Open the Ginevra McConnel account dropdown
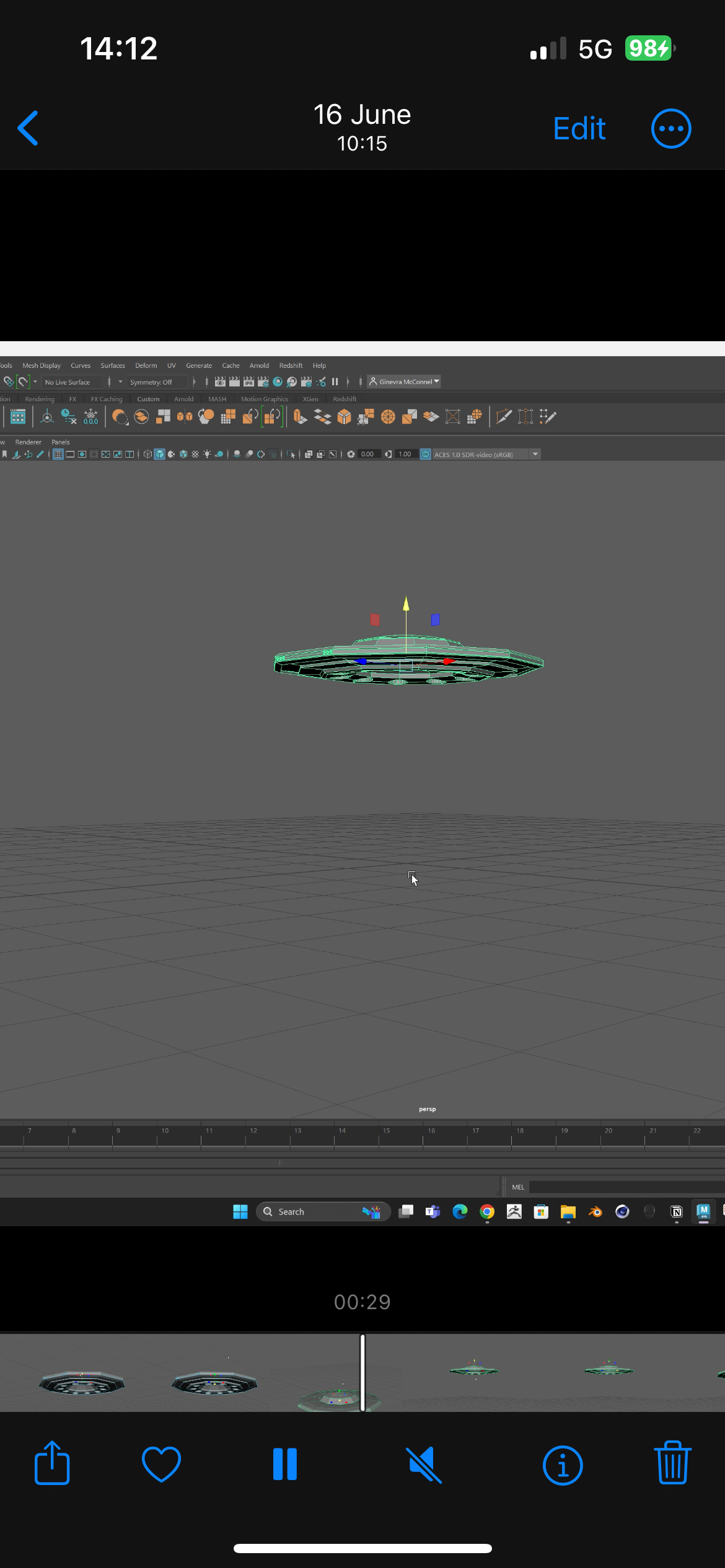 point(404,381)
